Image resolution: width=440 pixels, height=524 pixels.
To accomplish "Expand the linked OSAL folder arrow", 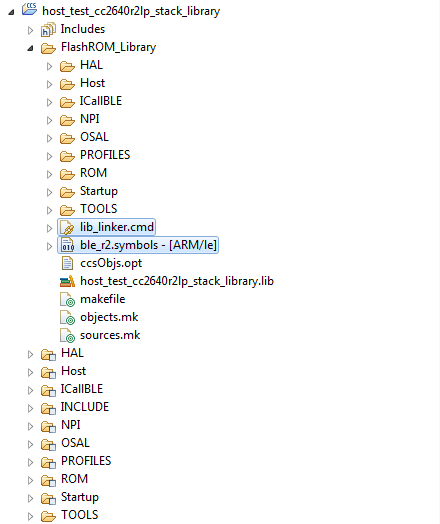I will coord(30,444).
